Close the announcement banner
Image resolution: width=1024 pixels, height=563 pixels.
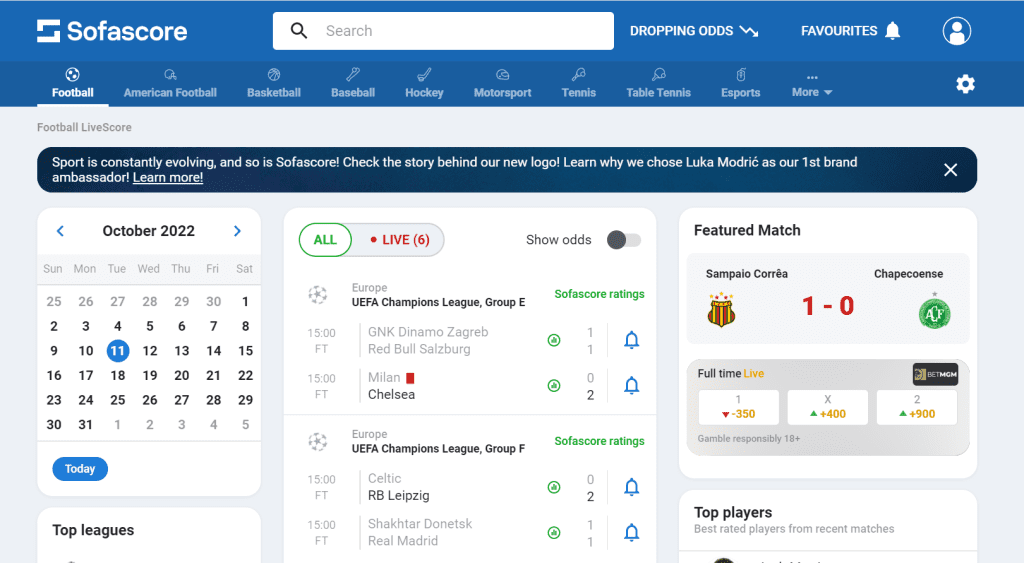[950, 170]
